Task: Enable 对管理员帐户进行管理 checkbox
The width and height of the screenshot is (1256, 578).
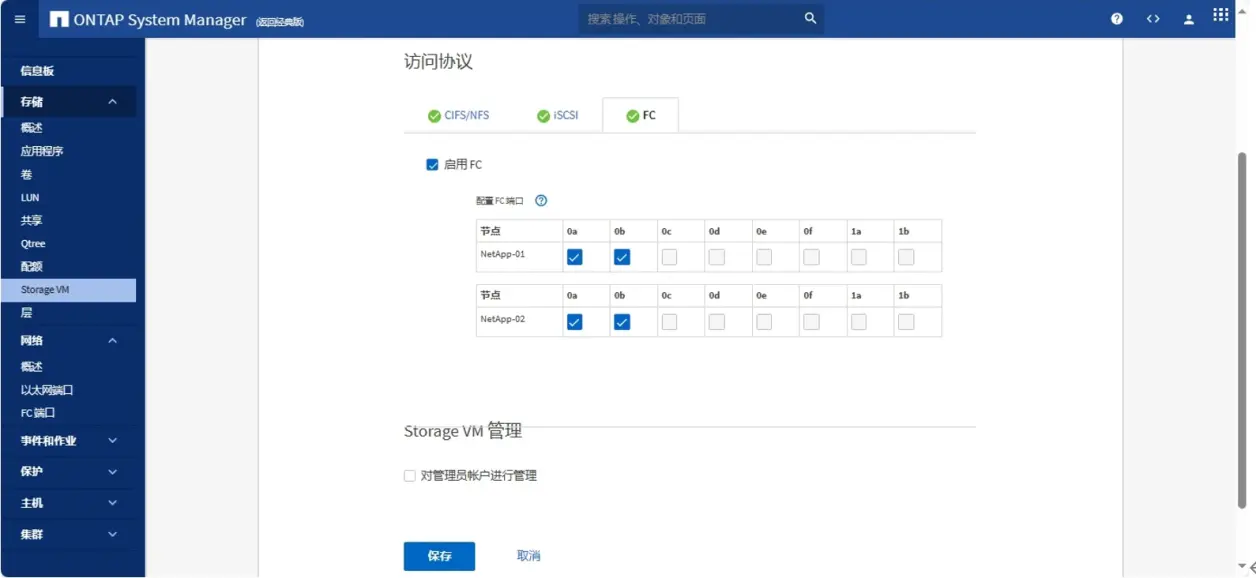Action: (409, 476)
